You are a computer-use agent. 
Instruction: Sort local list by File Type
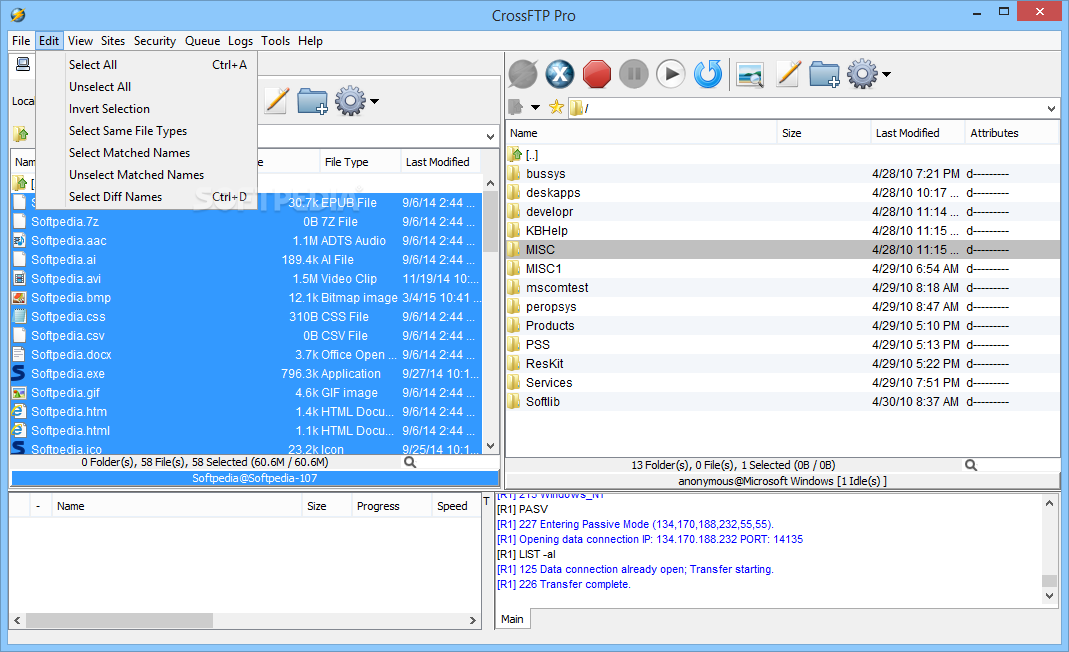[x=360, y=162]
